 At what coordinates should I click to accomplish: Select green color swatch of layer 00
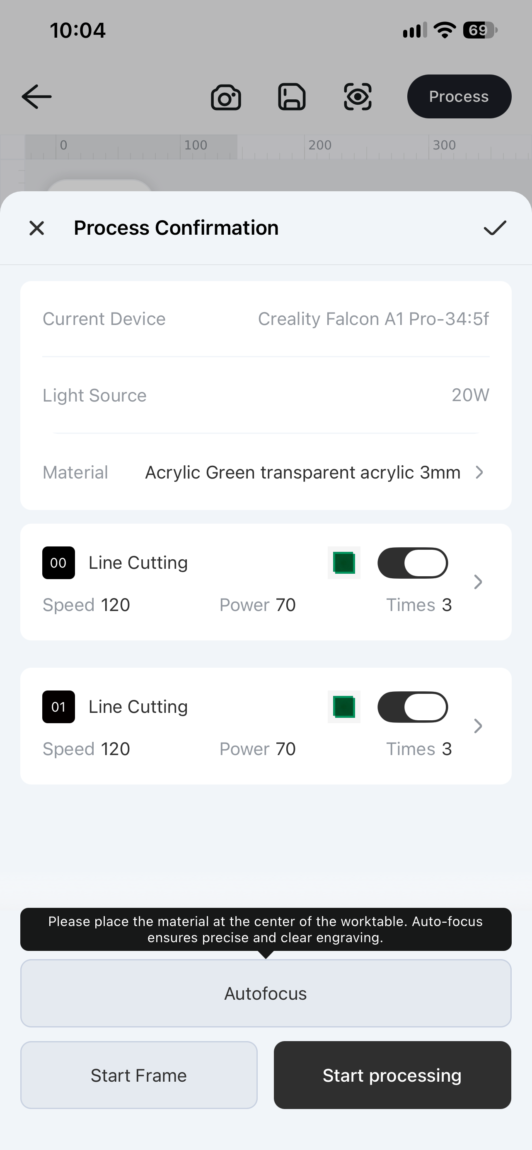(344, 563)
